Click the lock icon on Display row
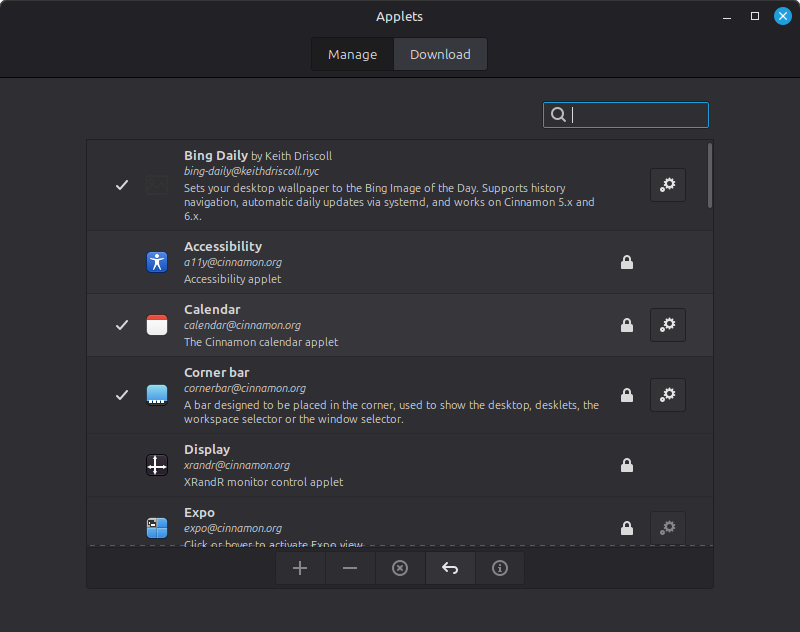The width and height of the screenshot is (800, 632). click(627, 465)
